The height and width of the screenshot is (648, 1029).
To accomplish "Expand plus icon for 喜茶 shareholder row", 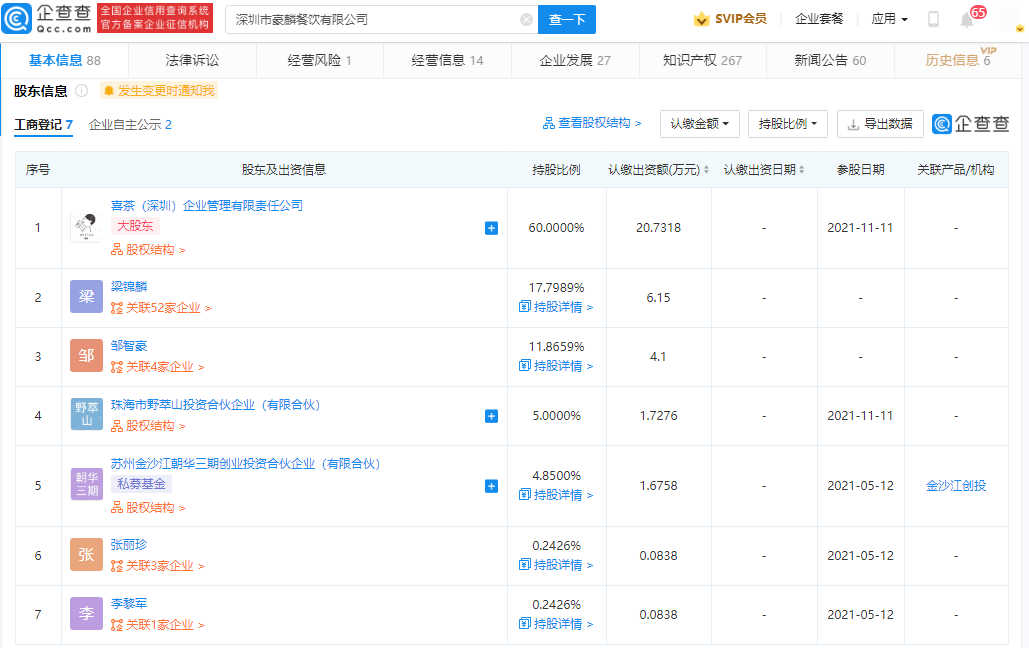I will pos(491,228).
